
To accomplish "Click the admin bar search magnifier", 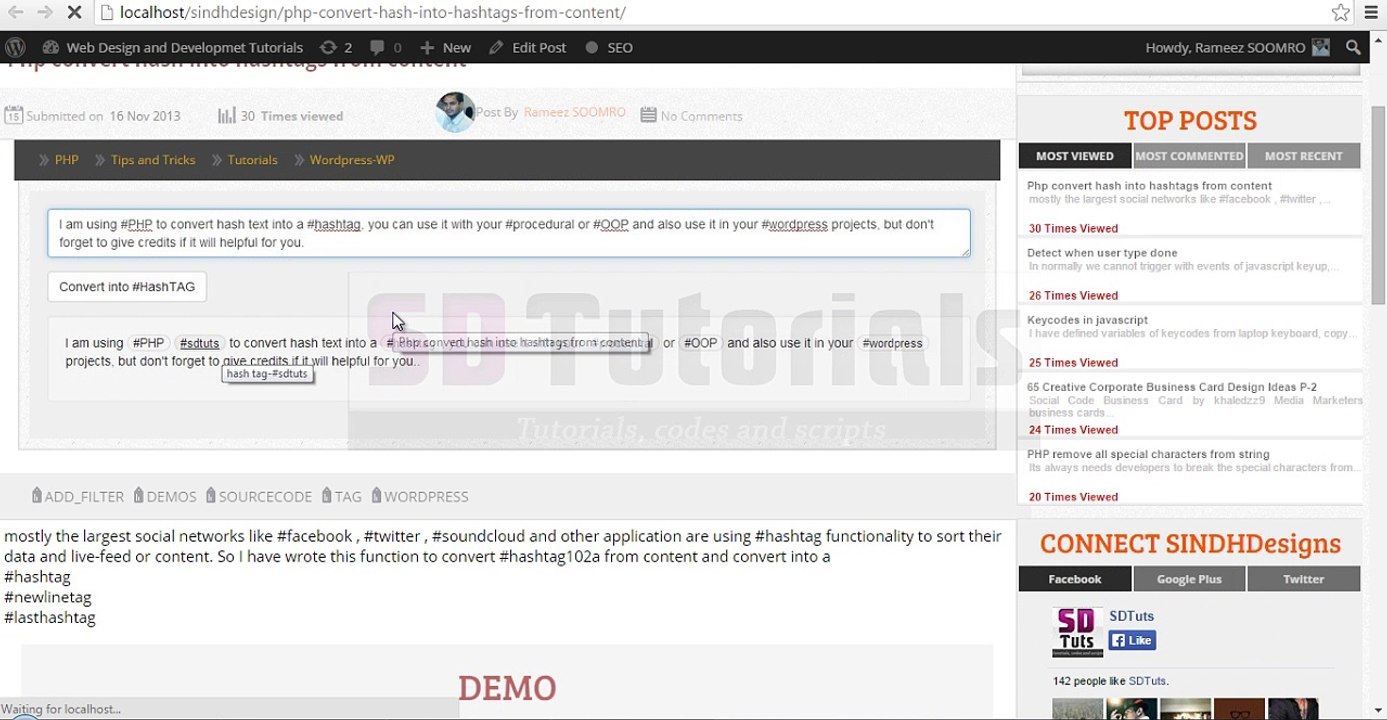I will (1353, 47).
